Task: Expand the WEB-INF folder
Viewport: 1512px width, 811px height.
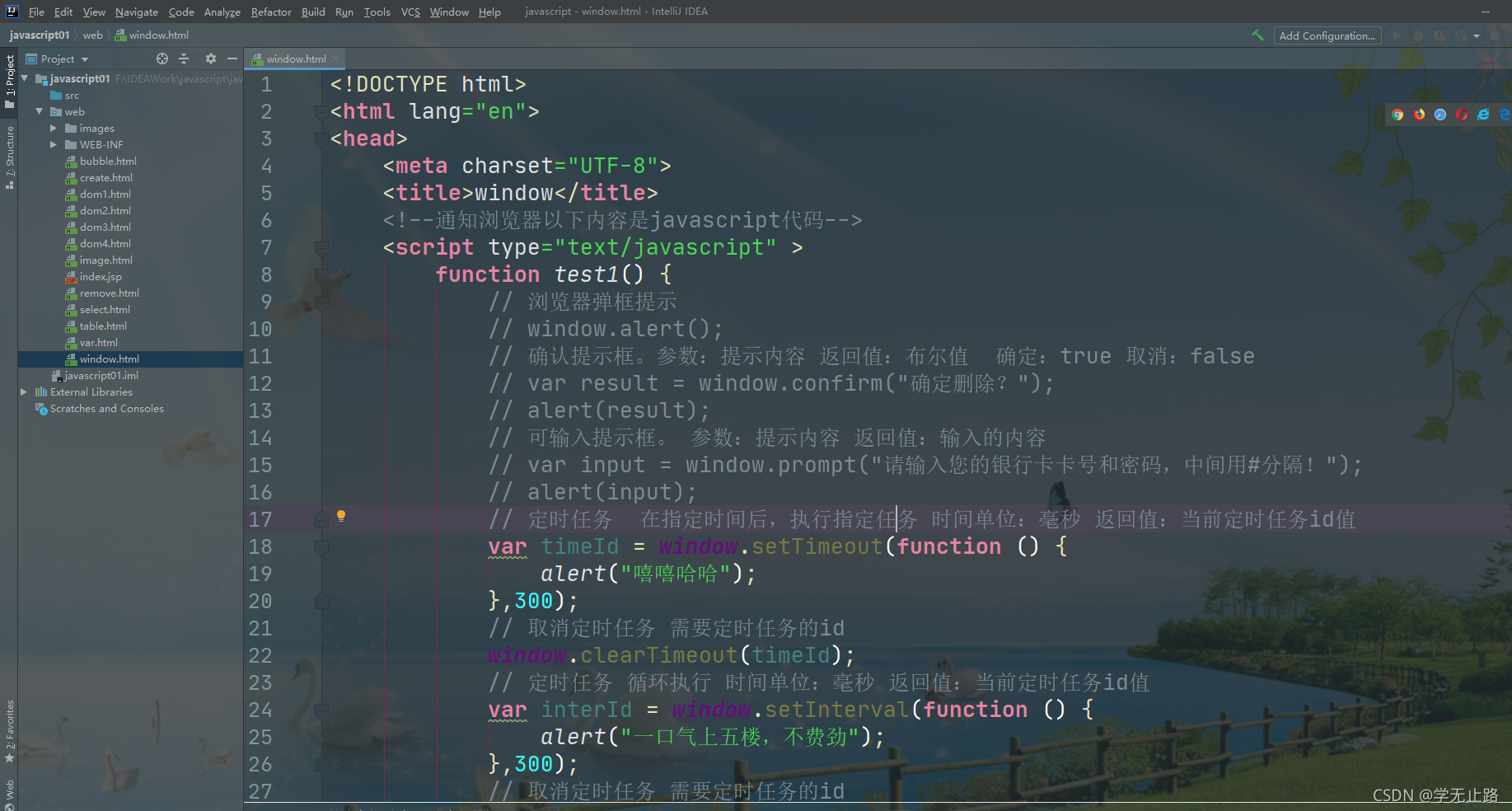Action: click(x=54, y=144)
